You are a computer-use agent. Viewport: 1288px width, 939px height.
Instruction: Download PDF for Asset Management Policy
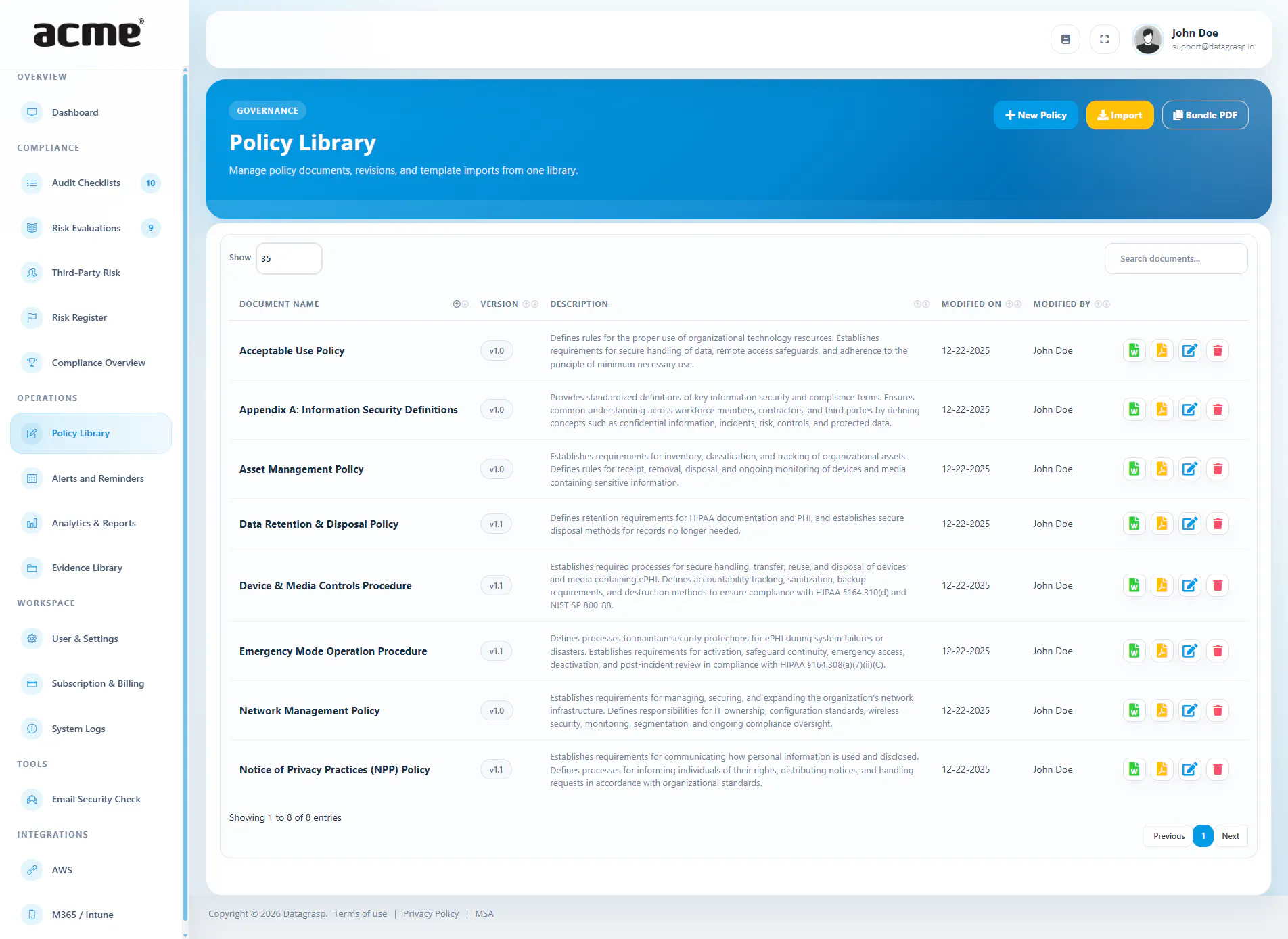[x=1161, y=469]
